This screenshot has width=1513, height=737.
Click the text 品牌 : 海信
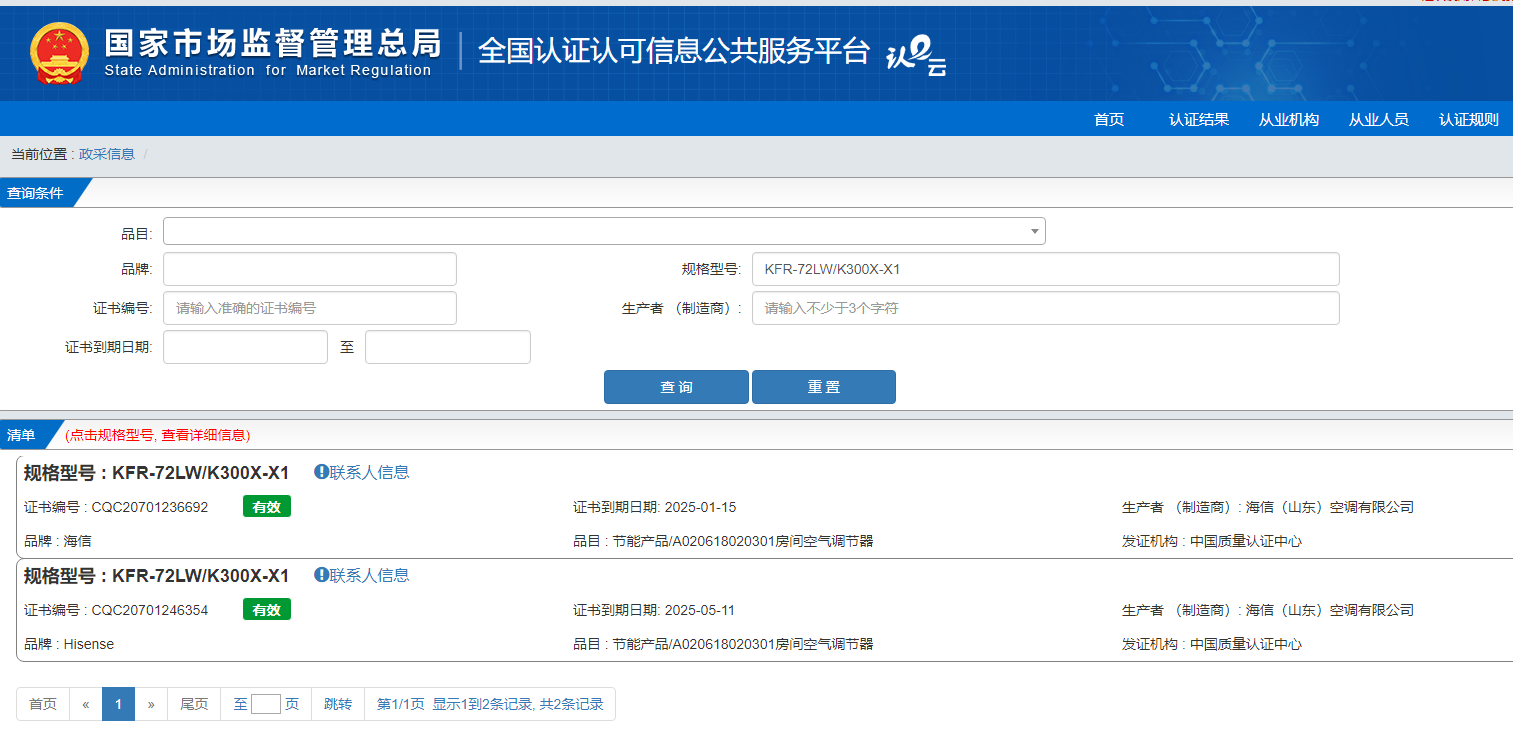point(58,541)
